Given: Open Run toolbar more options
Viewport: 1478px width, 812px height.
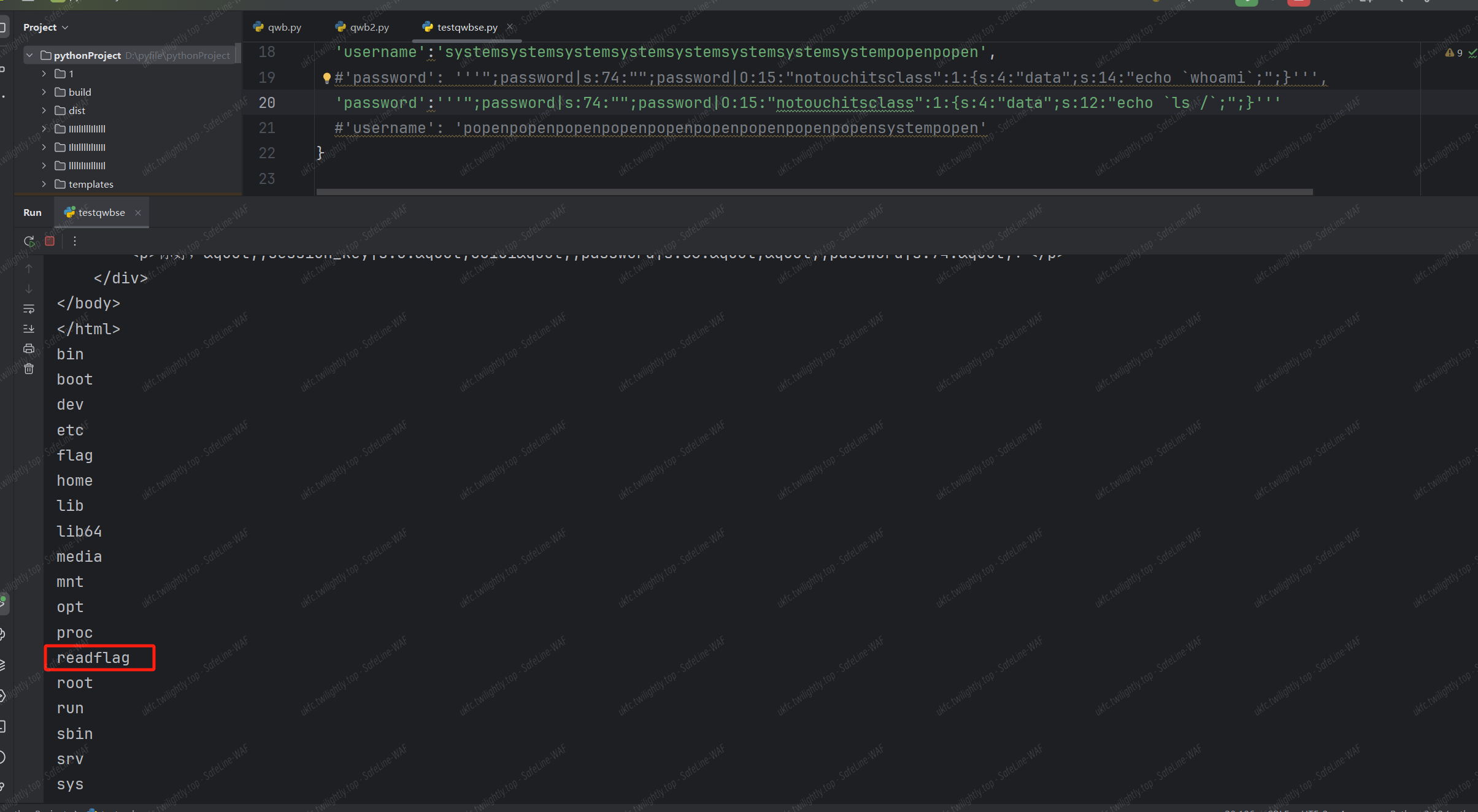Looking at the screenshot, I should [x=75, y=241].
